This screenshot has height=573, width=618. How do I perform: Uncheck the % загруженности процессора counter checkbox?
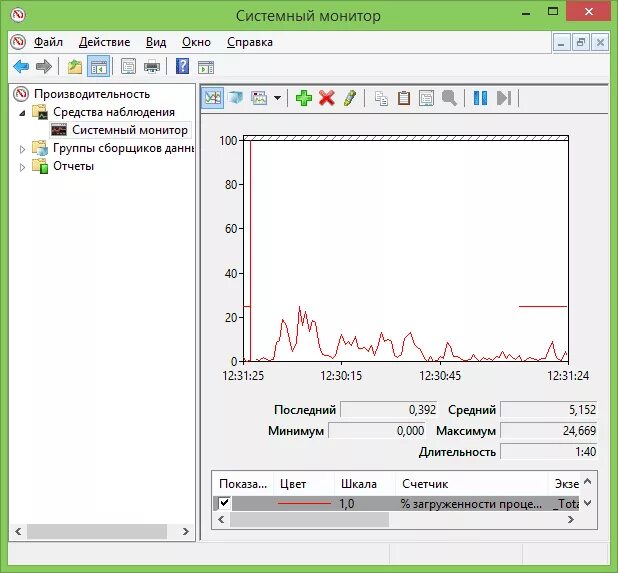224,503
